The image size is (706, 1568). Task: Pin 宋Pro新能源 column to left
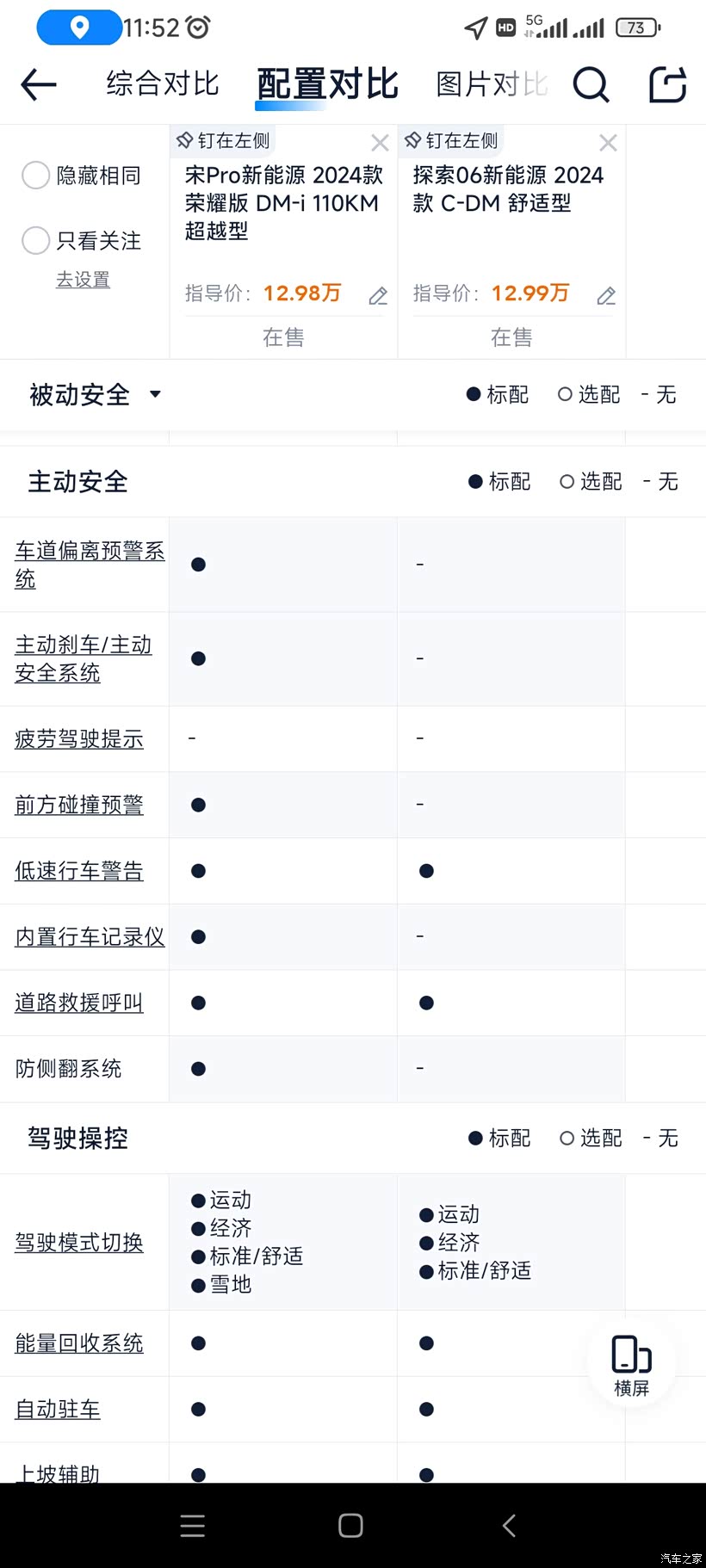(x=224, y=140)
